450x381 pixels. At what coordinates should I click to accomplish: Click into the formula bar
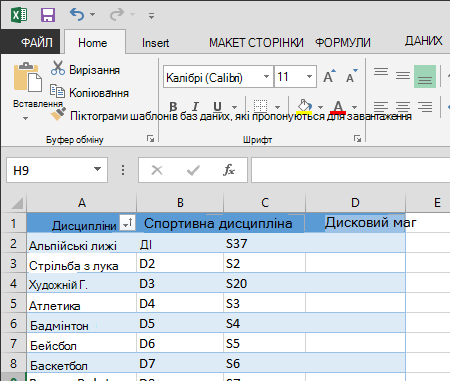coord(351,170)
